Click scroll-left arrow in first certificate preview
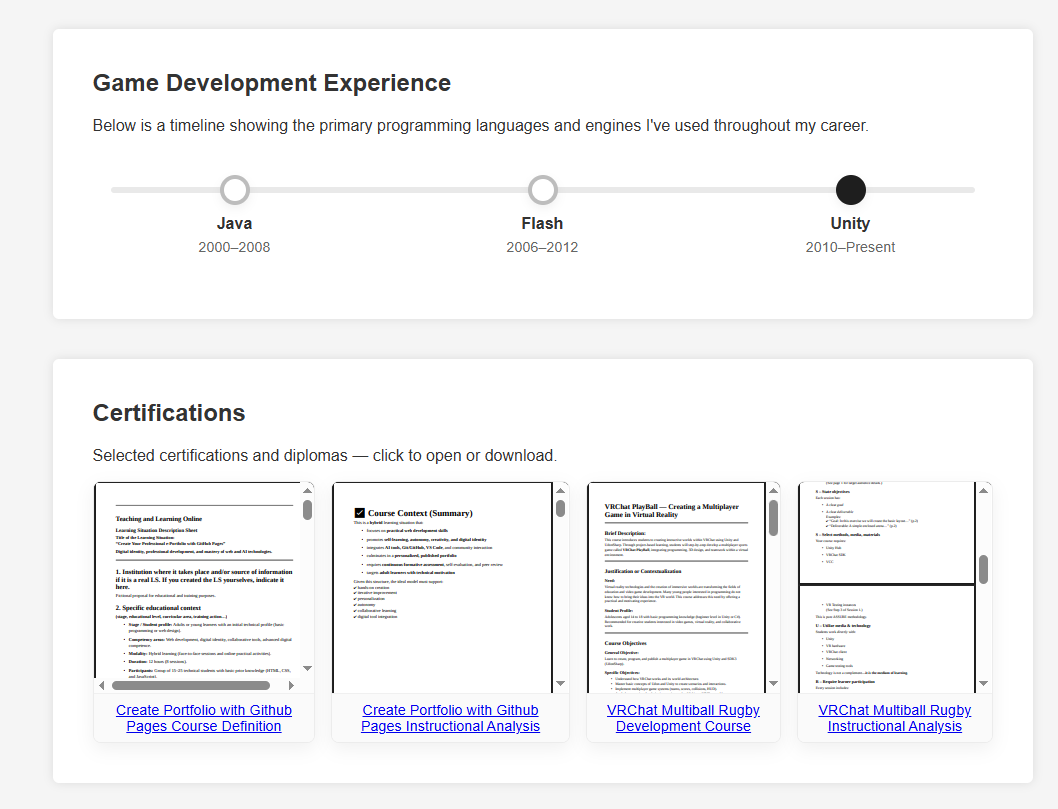Viewport: 1058px width, 809px height. coord(101,685)
